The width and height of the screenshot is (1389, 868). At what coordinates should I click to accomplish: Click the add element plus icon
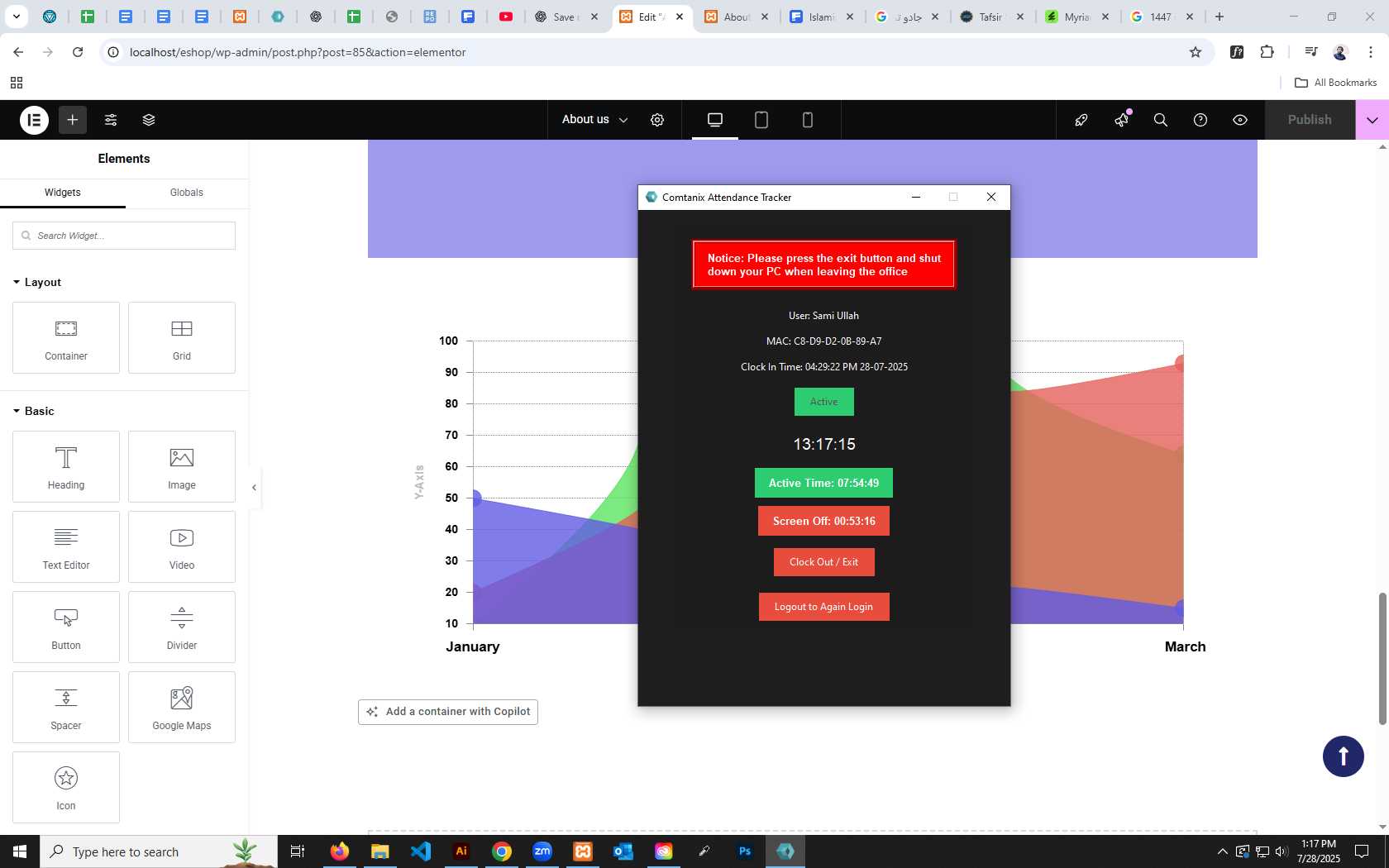point(73,120)
